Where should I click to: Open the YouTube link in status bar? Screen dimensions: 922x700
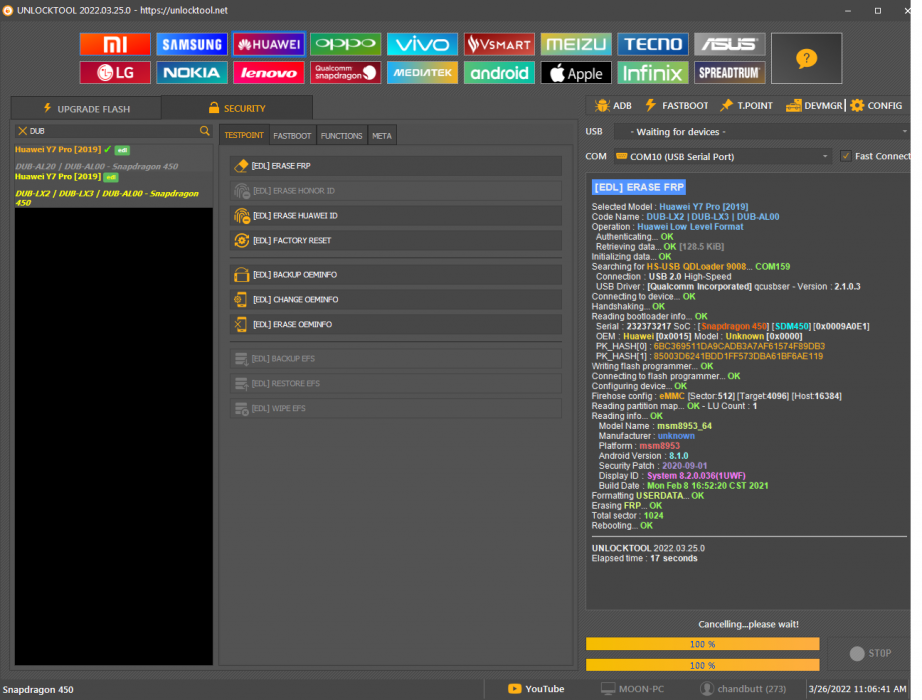click(x=536, y=689)
